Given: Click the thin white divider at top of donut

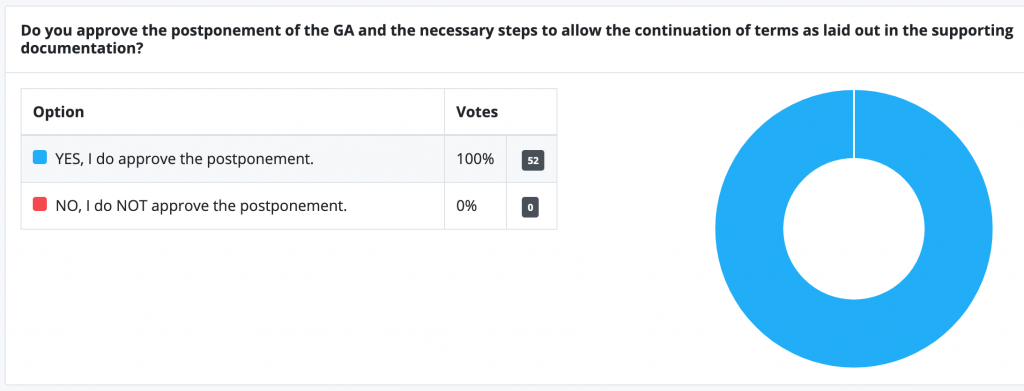Looking at the screenshot, I should coord(854,124).
